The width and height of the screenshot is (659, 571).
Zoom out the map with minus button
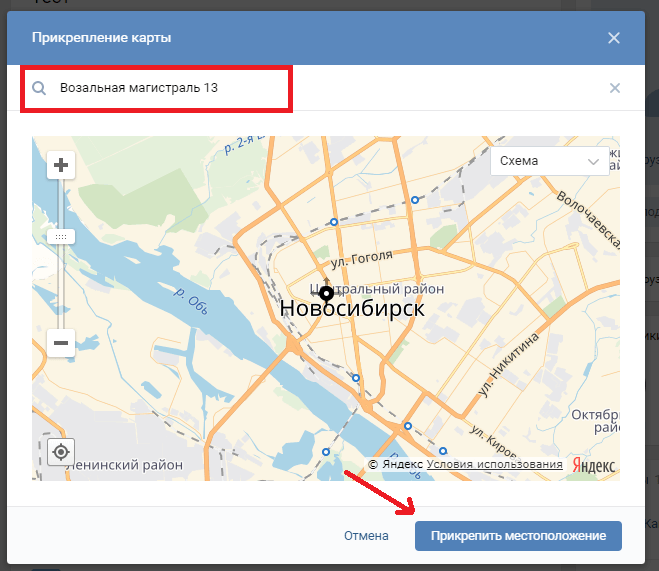[x=61, y=343]
